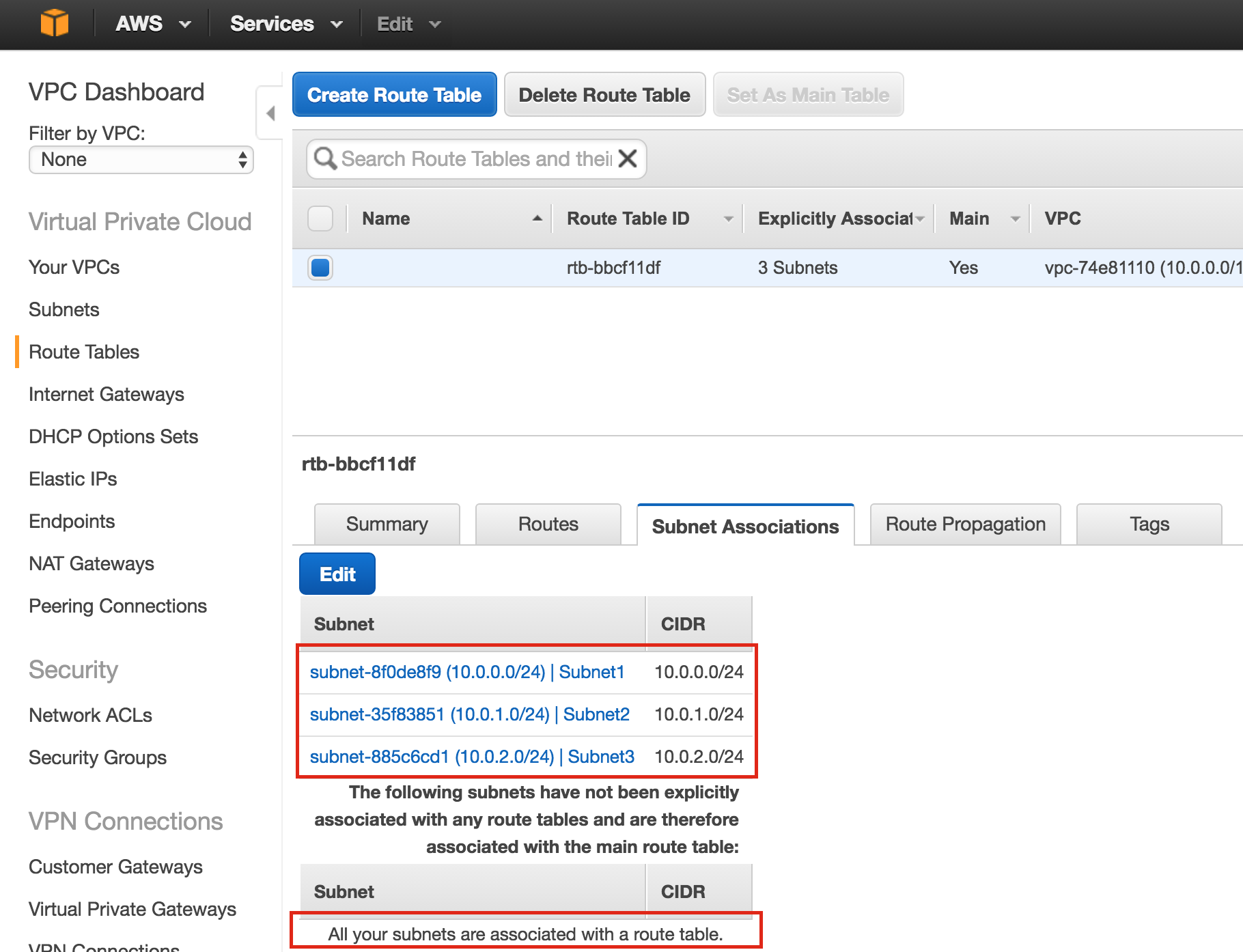Open the Edit dropdown in the top bar

click(409, 24)
